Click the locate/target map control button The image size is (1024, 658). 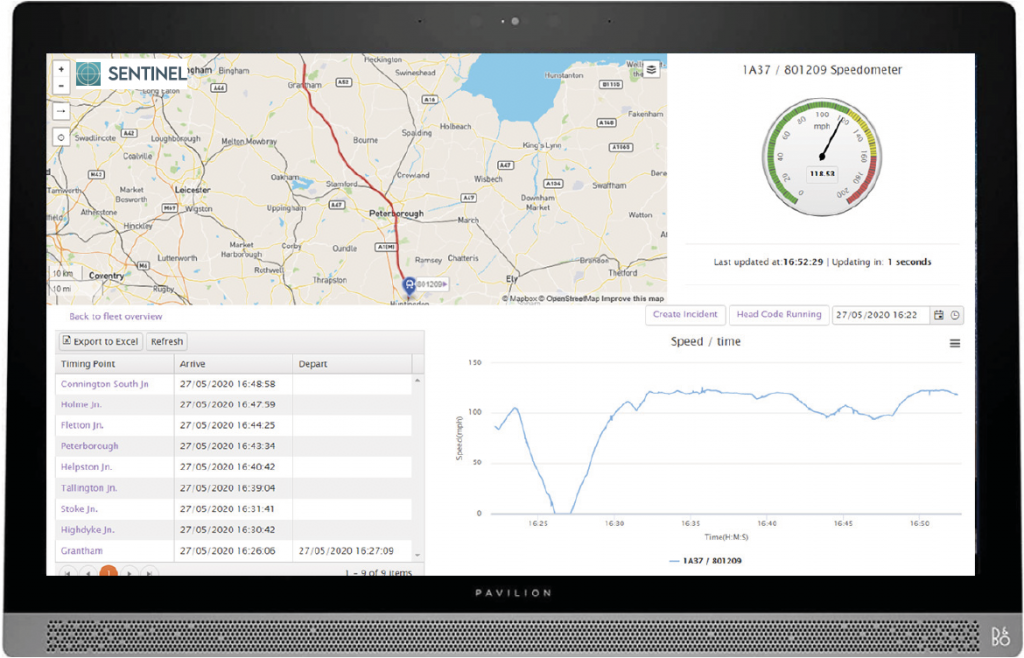(61, 138)
